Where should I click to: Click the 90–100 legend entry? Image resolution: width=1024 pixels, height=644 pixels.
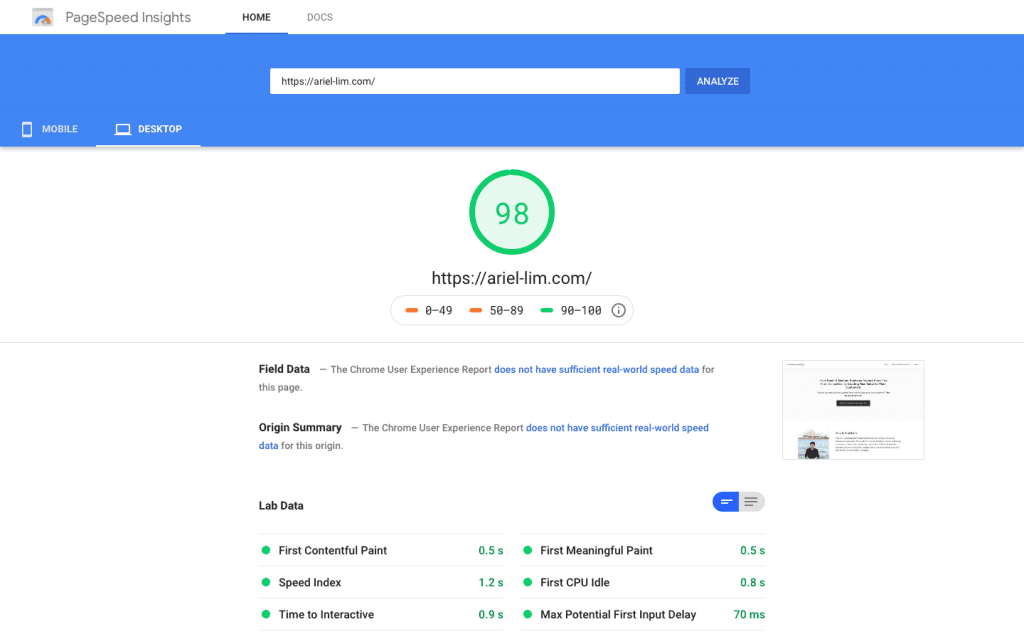571,310
